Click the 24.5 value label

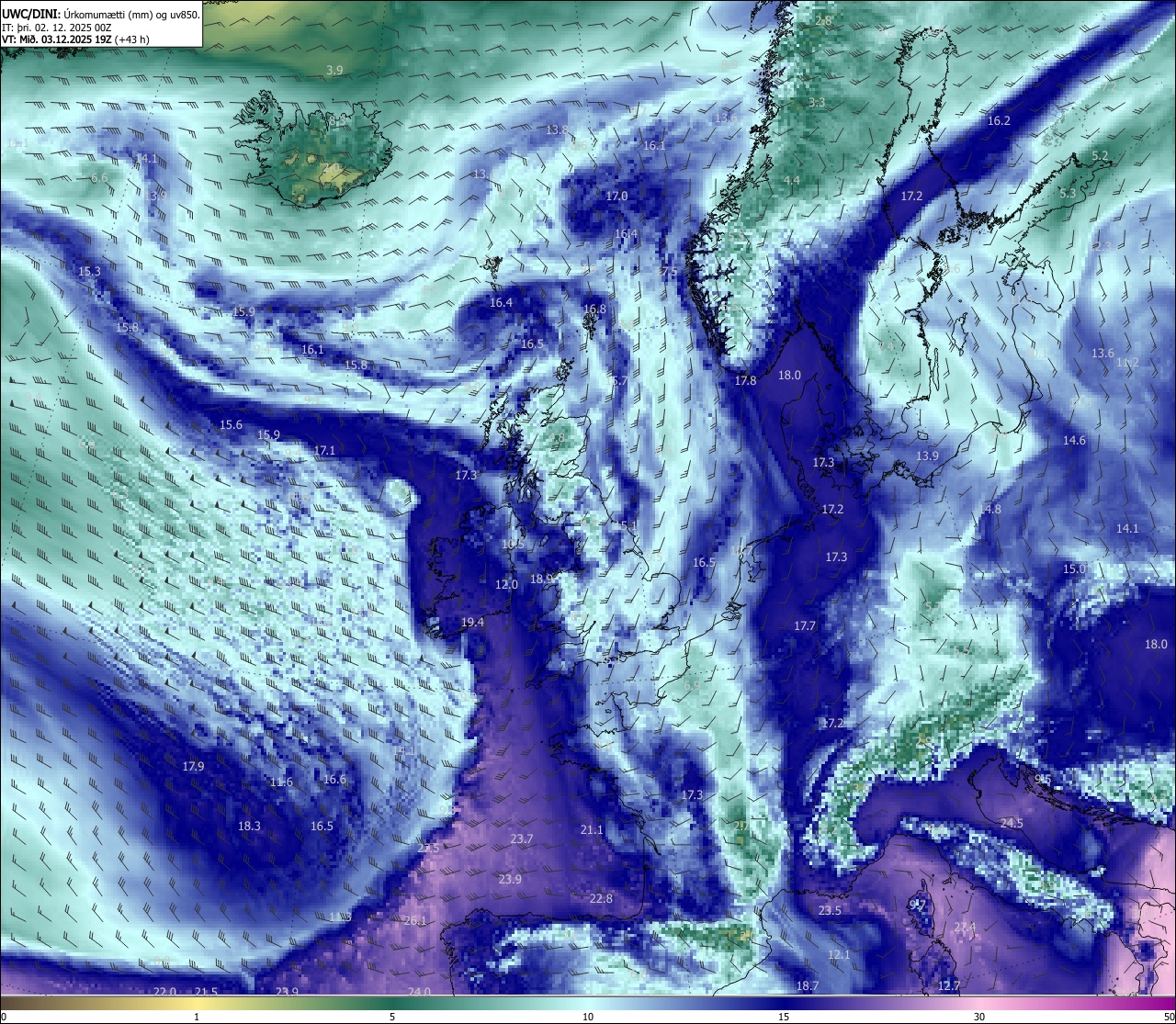pyautogui.click(x=1012, y=823)
